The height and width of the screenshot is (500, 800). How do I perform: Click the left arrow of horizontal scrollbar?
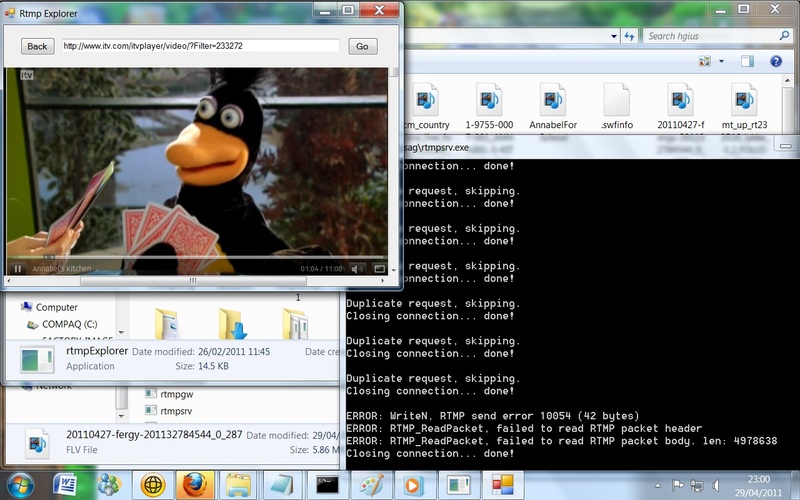click(x=9, y=281)
